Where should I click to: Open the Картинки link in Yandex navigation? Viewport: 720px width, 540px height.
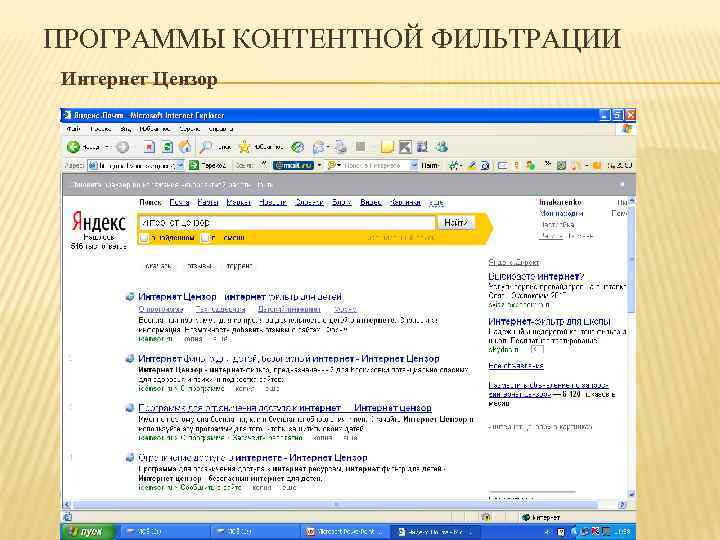[x=405, y=202]
